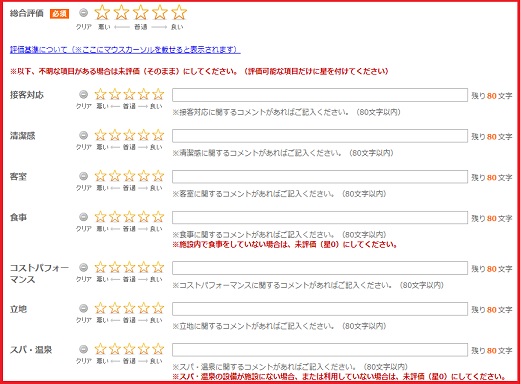This screenshot has width=521, height=384.
Task: Set 総合評価 to five stars
Action: coord(179,13)
